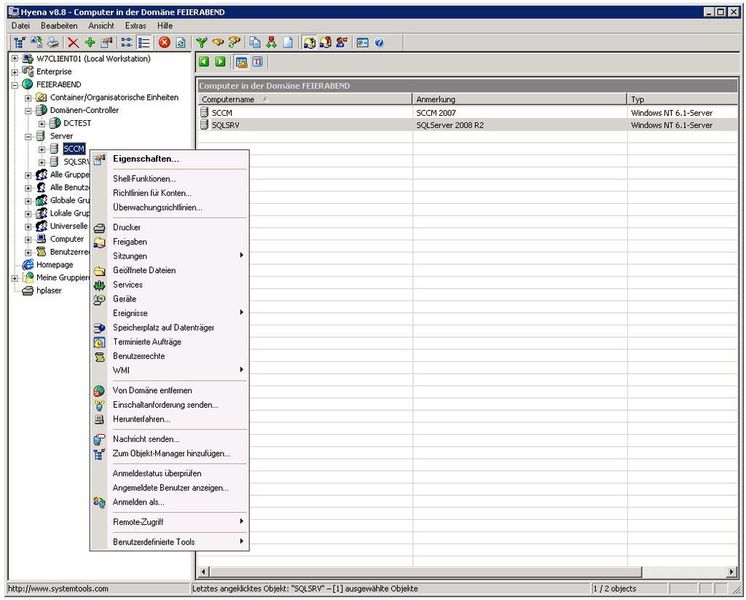Choose Eigenschaften... from context menu
The height and width of the screenshot is (600, 746).
click(169, 159)
